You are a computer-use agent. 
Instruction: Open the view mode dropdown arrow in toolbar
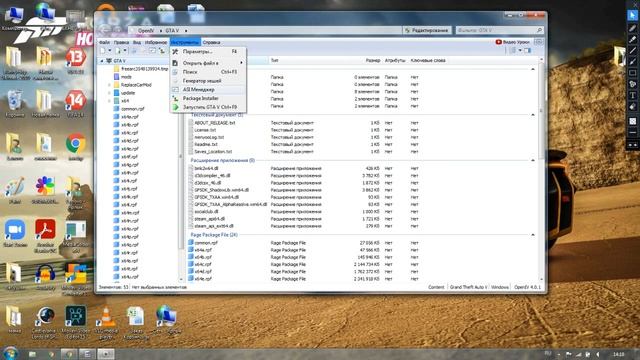coord(520,51)
